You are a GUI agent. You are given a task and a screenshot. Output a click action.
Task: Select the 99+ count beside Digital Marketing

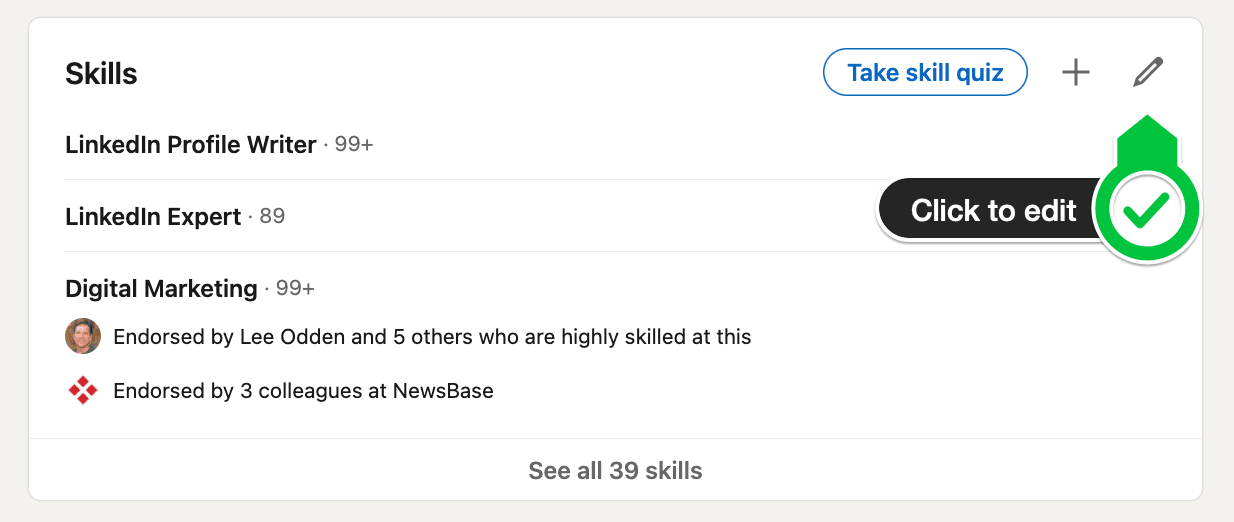295,289
